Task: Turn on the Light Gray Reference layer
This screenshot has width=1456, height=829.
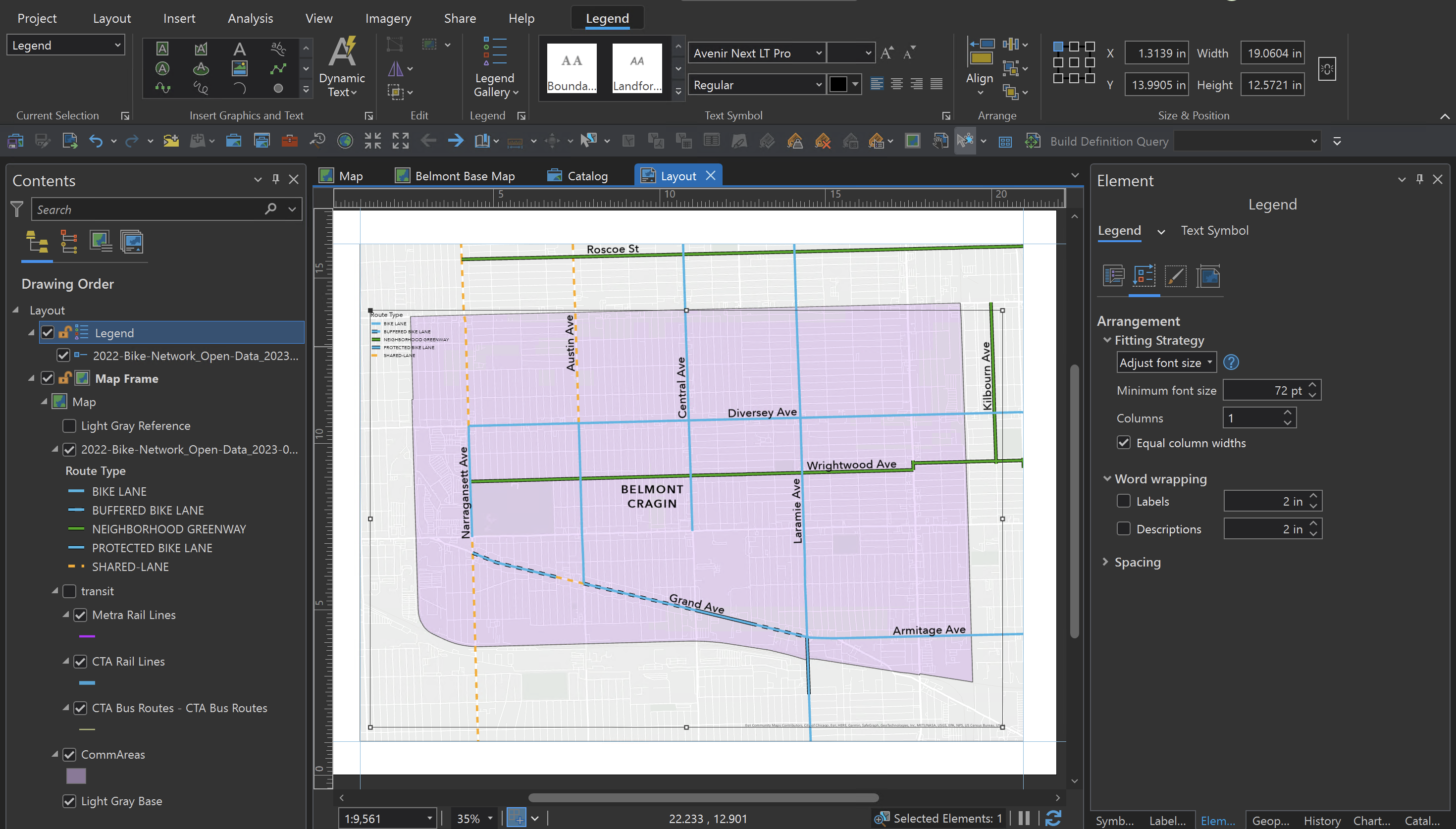Action: (69, 426)
